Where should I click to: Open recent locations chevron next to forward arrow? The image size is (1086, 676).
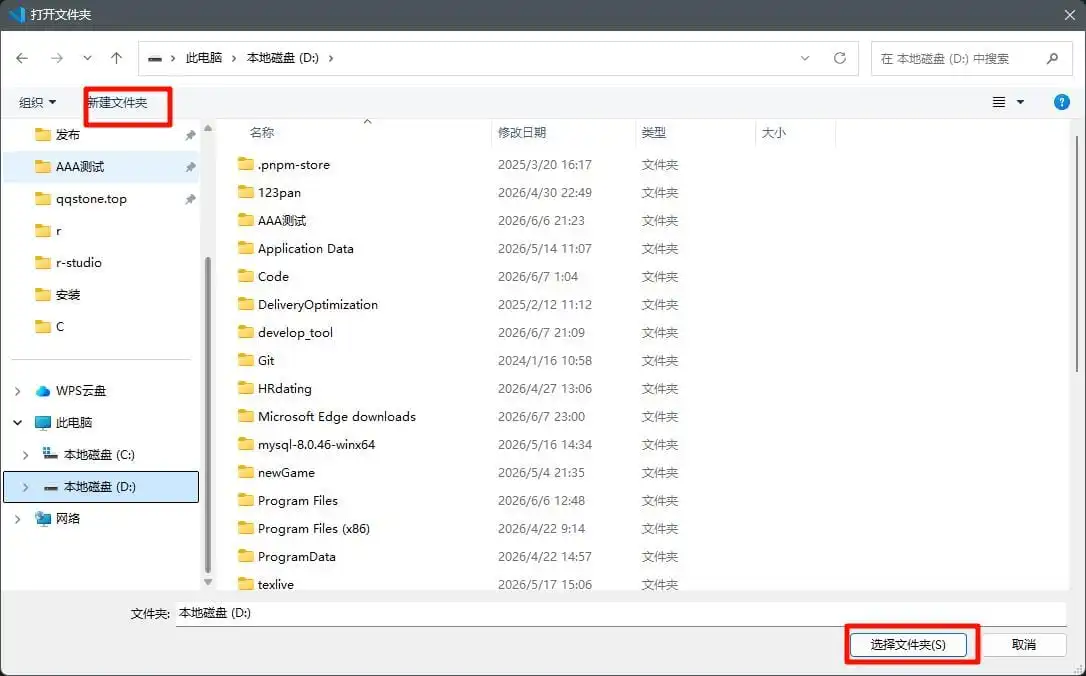coord(87,58)
